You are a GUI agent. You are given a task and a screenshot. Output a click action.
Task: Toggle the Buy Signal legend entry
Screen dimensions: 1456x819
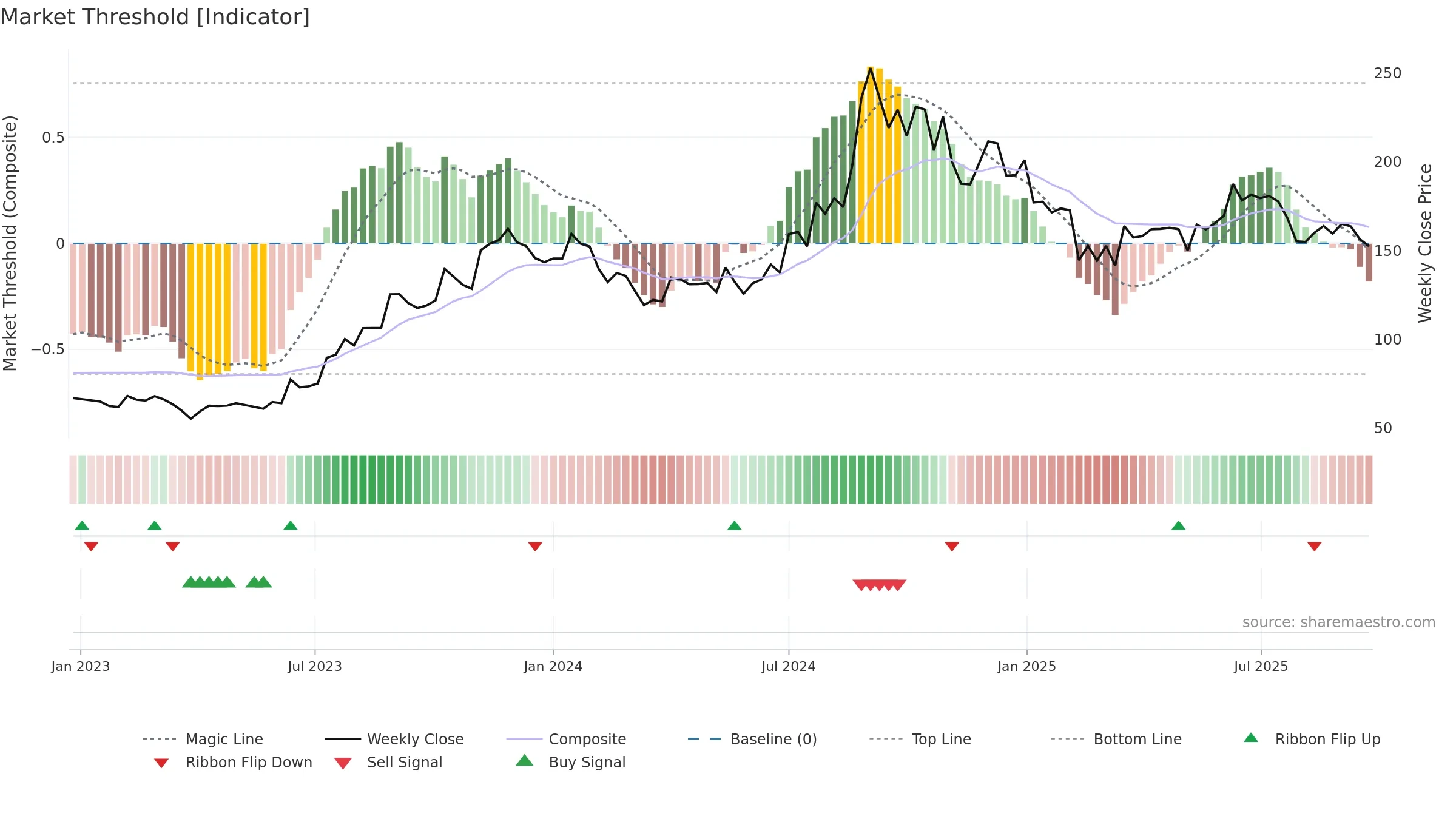pos(570,762)
